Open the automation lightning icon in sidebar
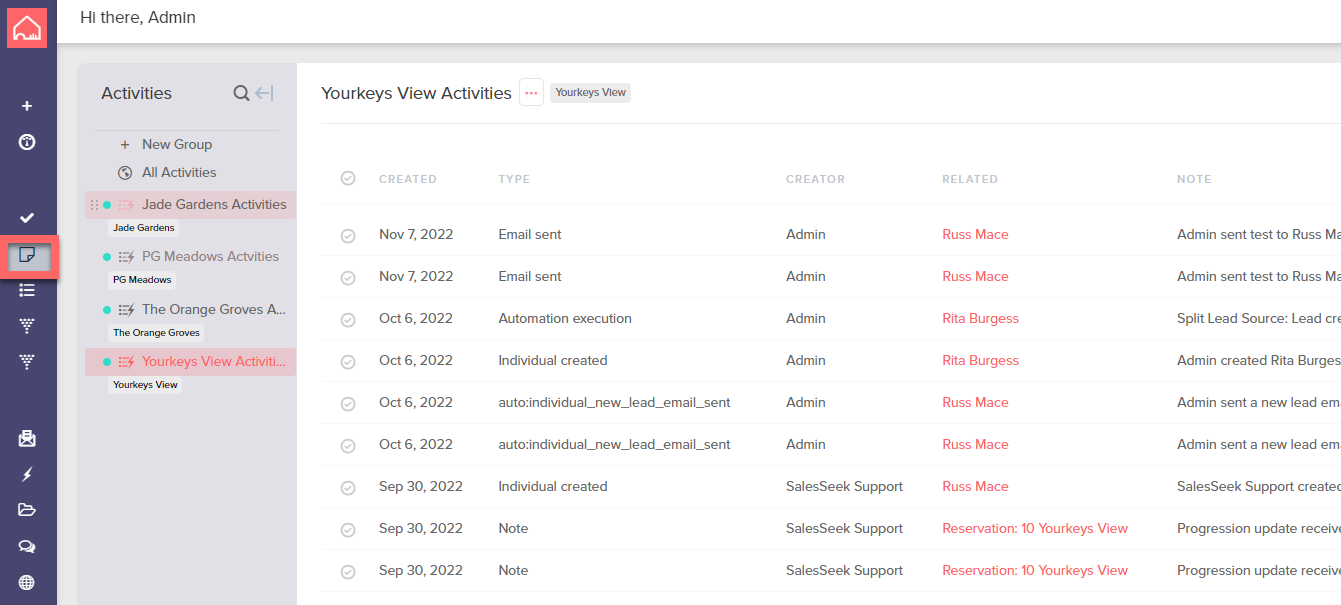Viewport: 1341px width, 605px height. [27, 474]
